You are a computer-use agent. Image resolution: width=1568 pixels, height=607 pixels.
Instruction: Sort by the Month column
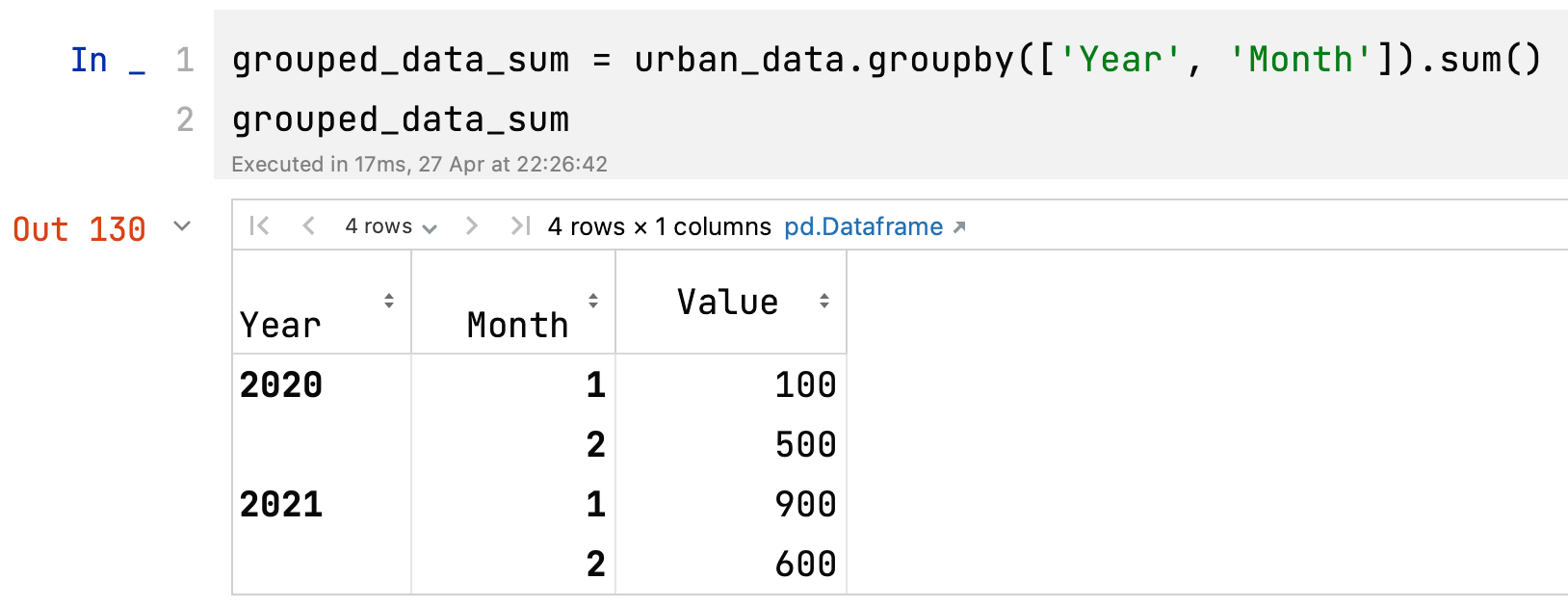click(593, 301)
